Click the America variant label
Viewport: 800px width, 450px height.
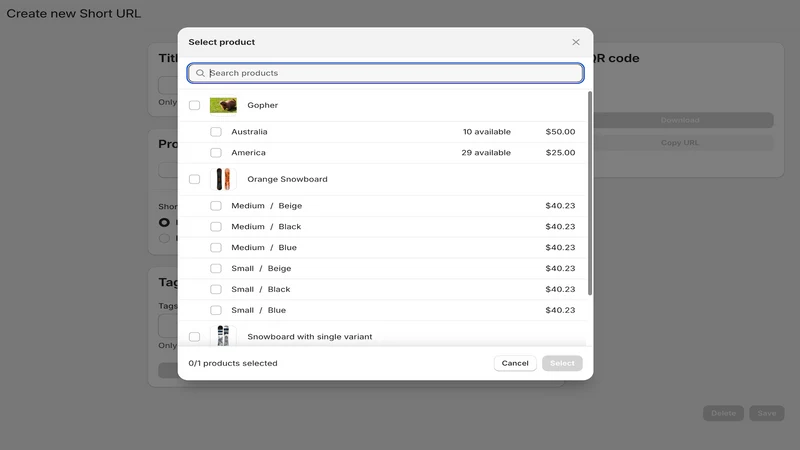point(248,153)
